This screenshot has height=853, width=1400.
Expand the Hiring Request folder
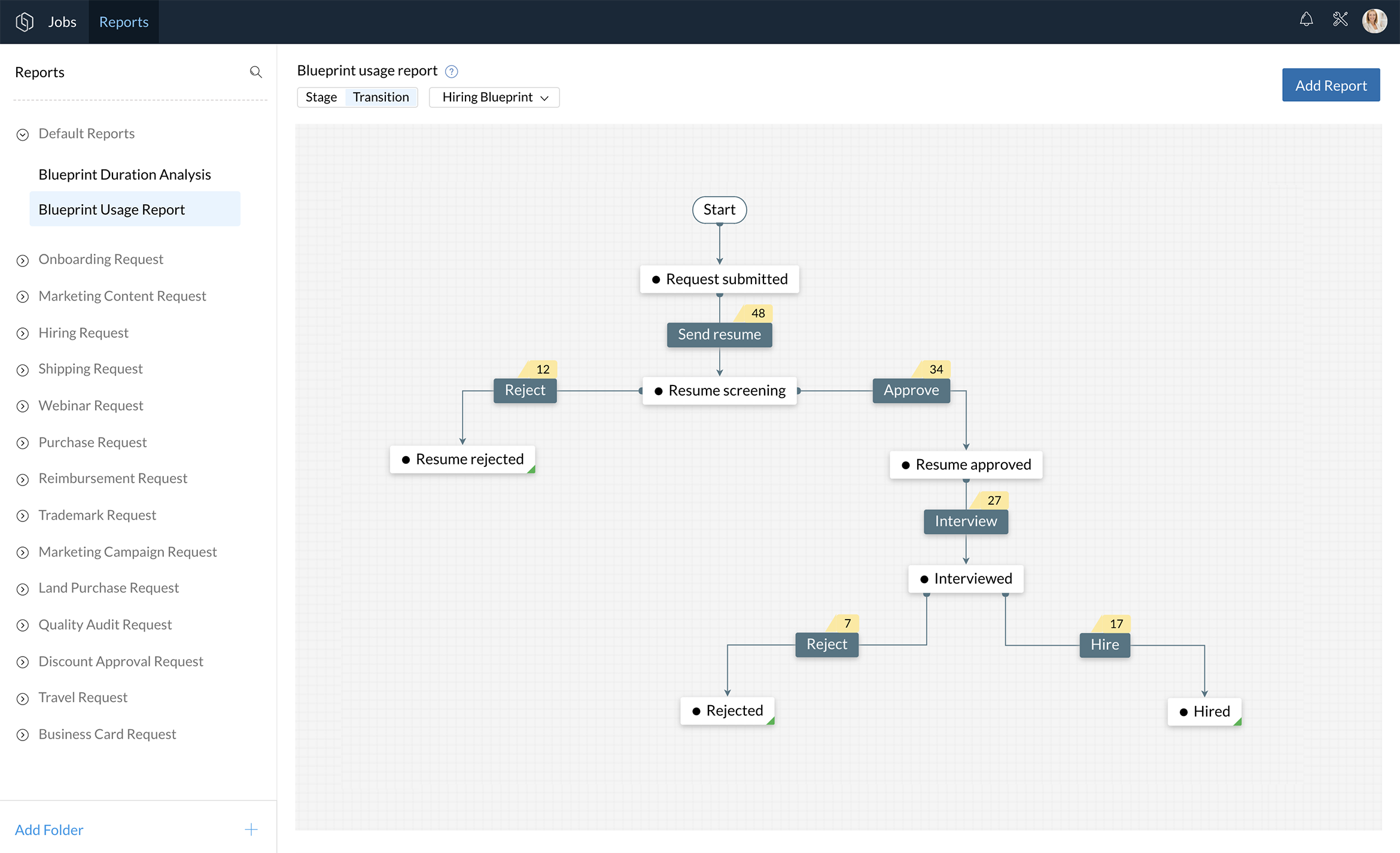tap(23, 333)
